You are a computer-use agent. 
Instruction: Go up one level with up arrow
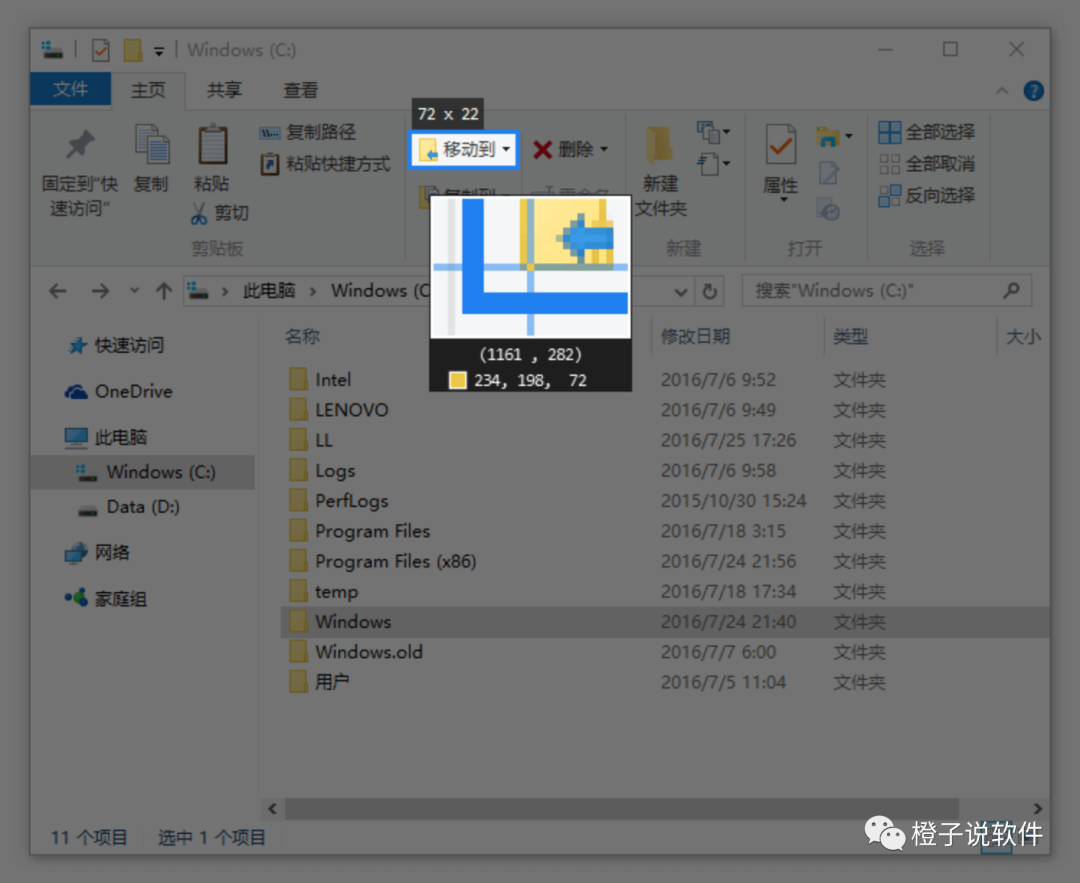163,291
